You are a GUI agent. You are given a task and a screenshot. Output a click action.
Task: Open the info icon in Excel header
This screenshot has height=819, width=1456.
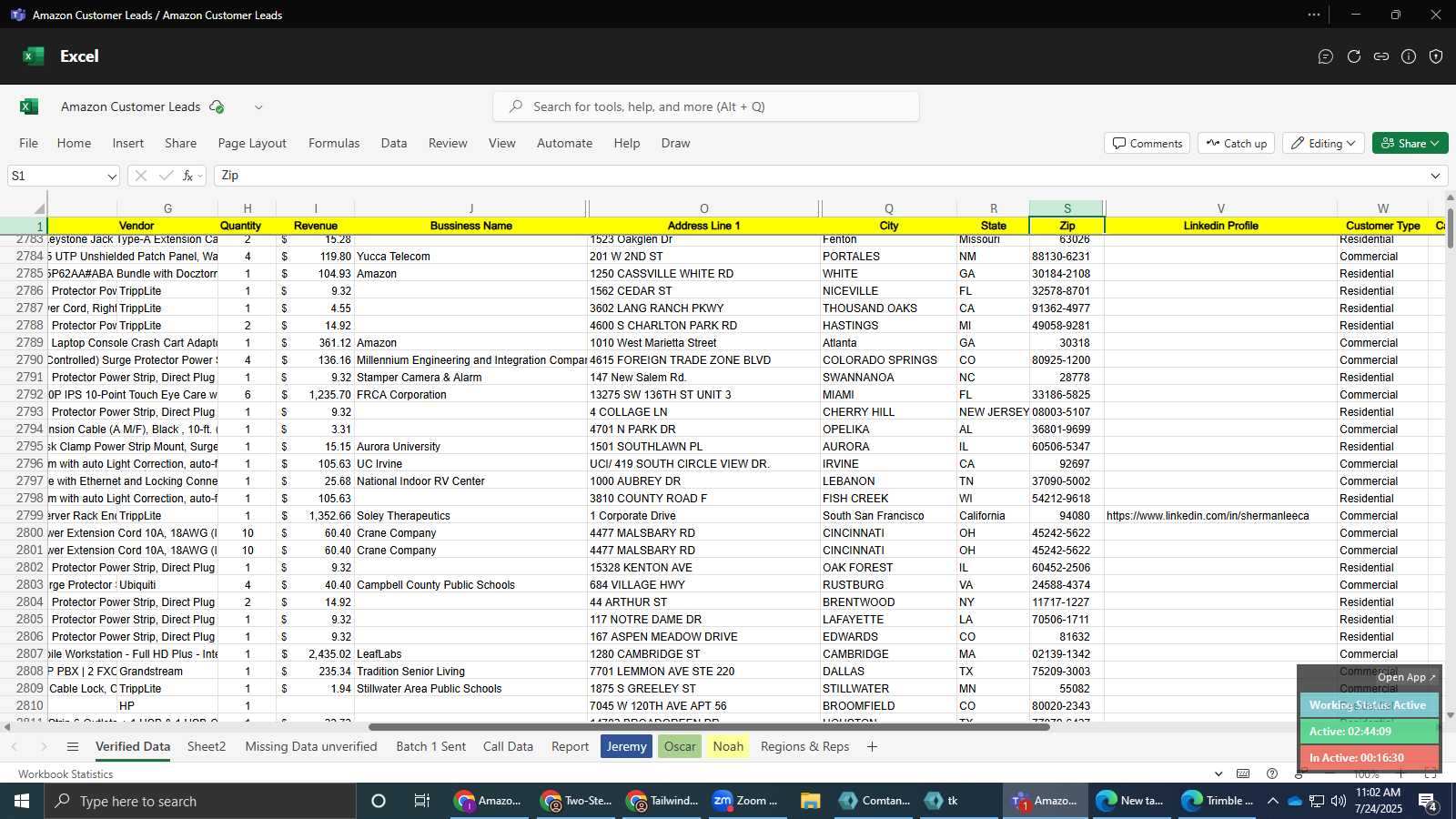pos(1409,56)
